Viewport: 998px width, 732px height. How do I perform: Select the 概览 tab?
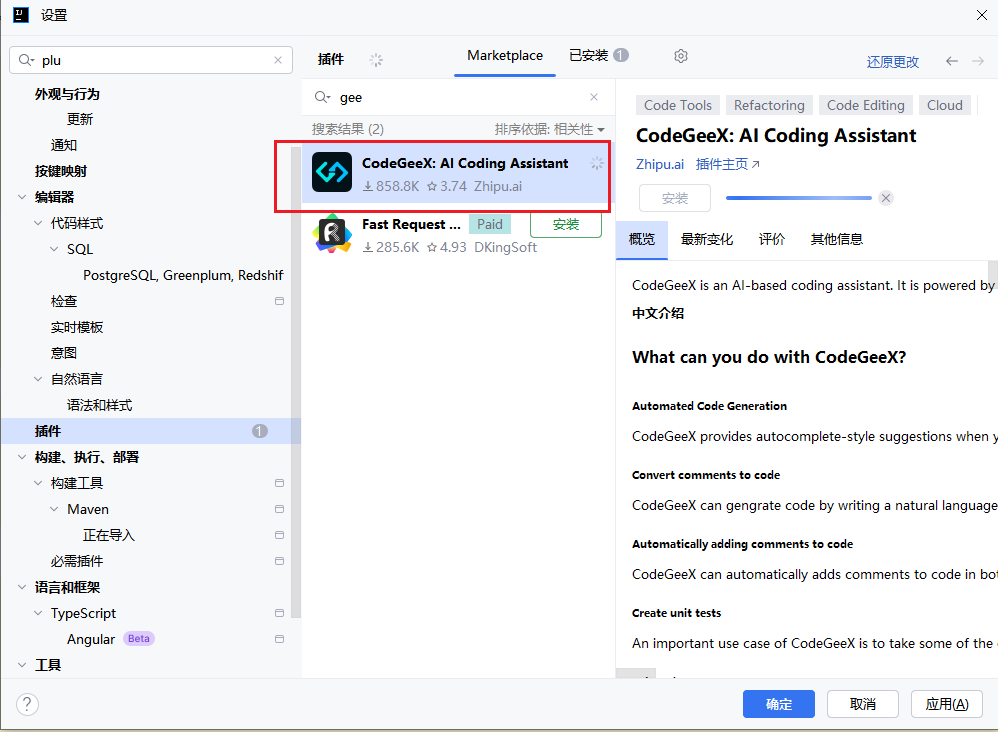point(642,239)
